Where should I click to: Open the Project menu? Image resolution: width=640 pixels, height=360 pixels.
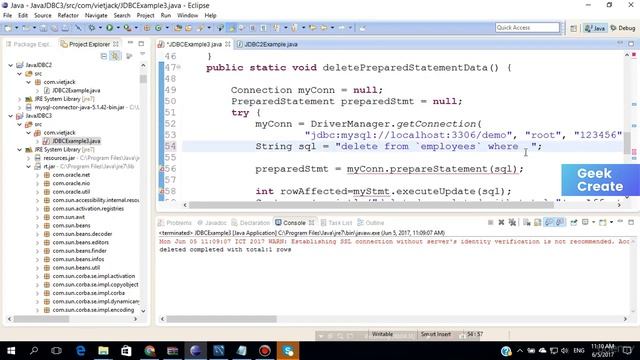coord(145,16)
